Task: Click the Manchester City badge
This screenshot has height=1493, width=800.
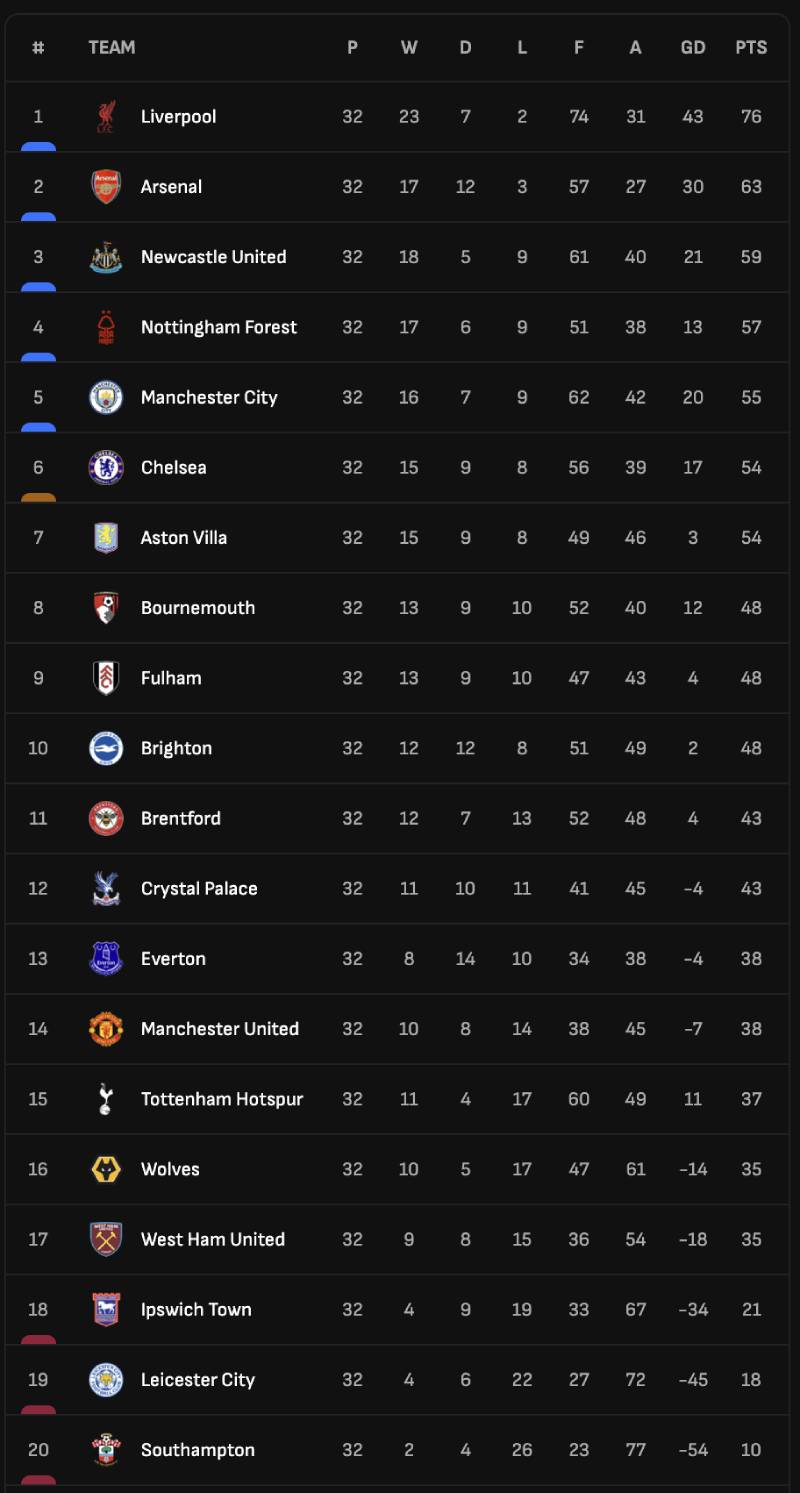Action: (106, 397)
